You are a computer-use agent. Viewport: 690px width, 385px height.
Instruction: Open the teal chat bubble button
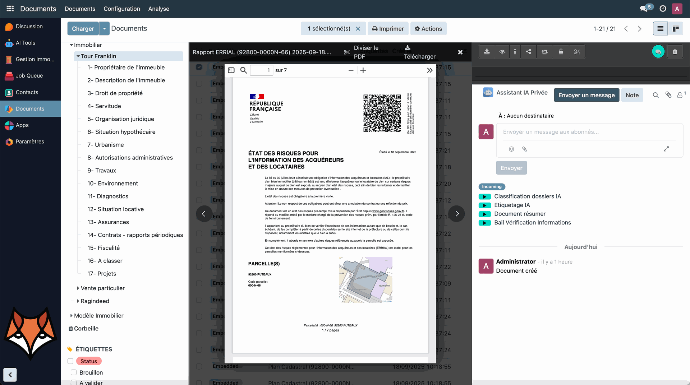658,52
